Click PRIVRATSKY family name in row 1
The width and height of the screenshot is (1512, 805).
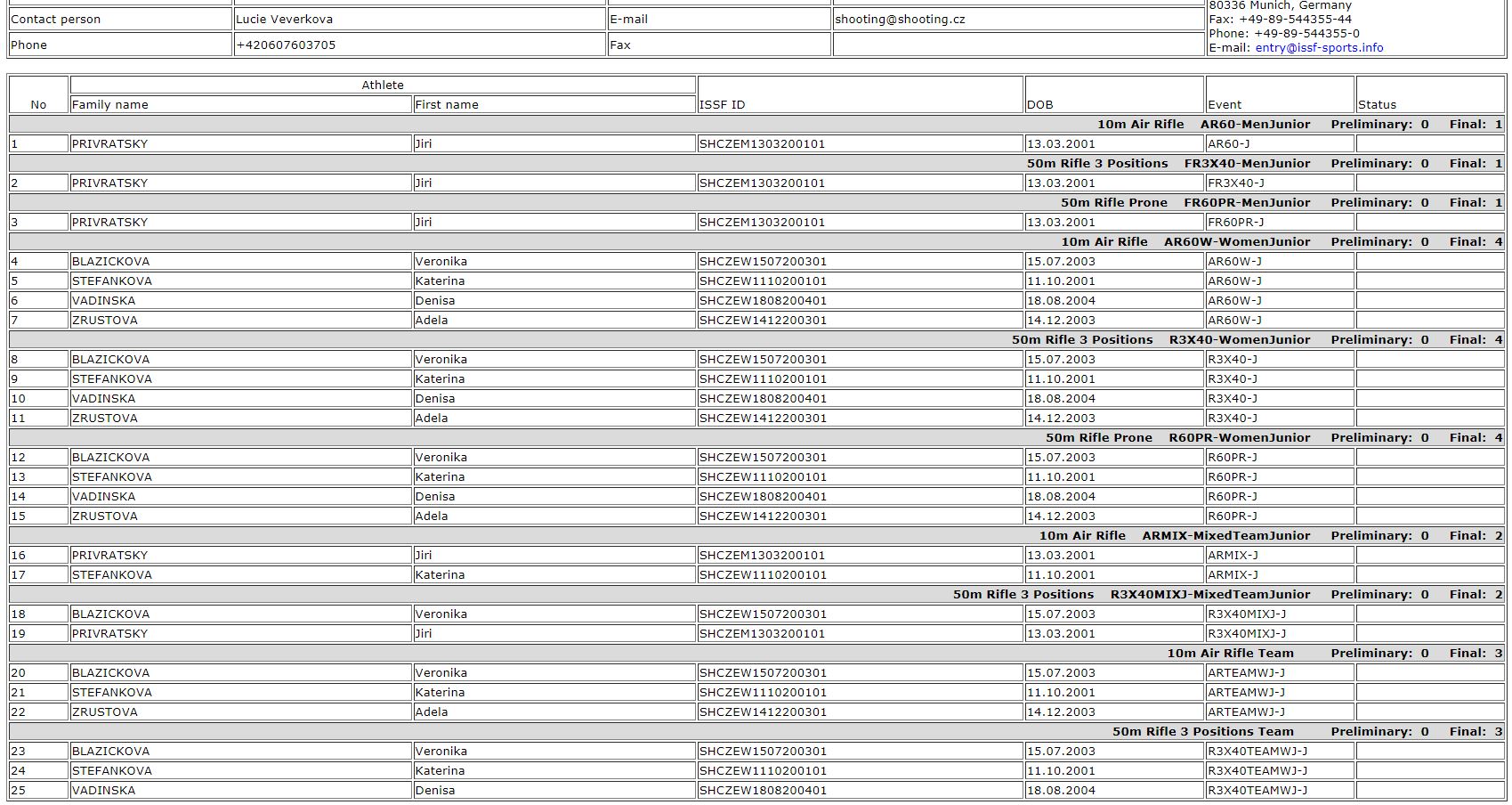(109, 144)
